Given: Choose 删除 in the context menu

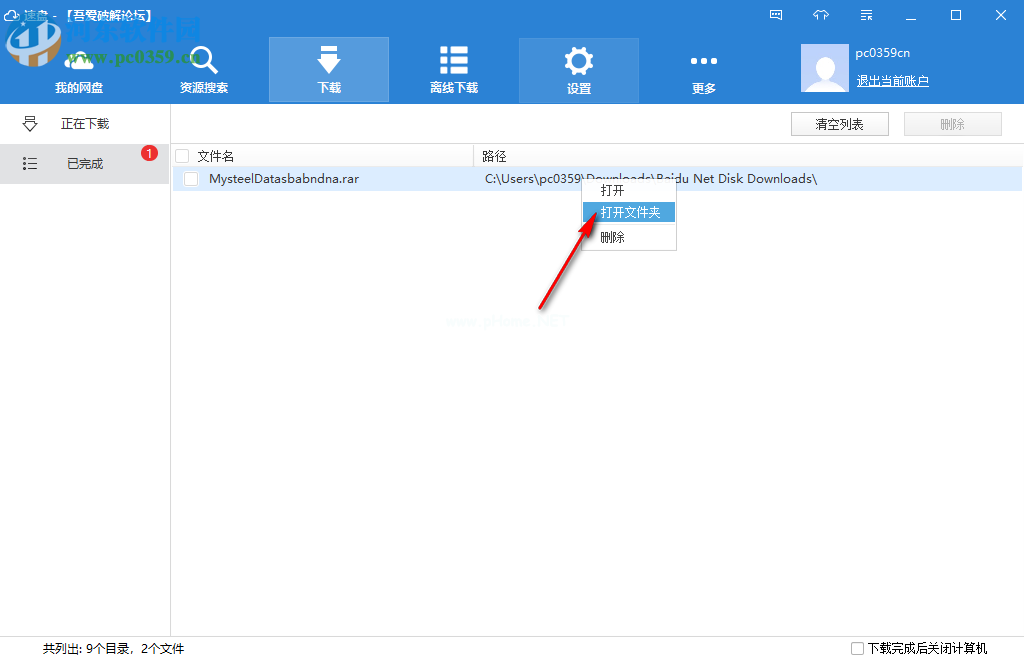Looking at the screenshot, I should (613, 237).
